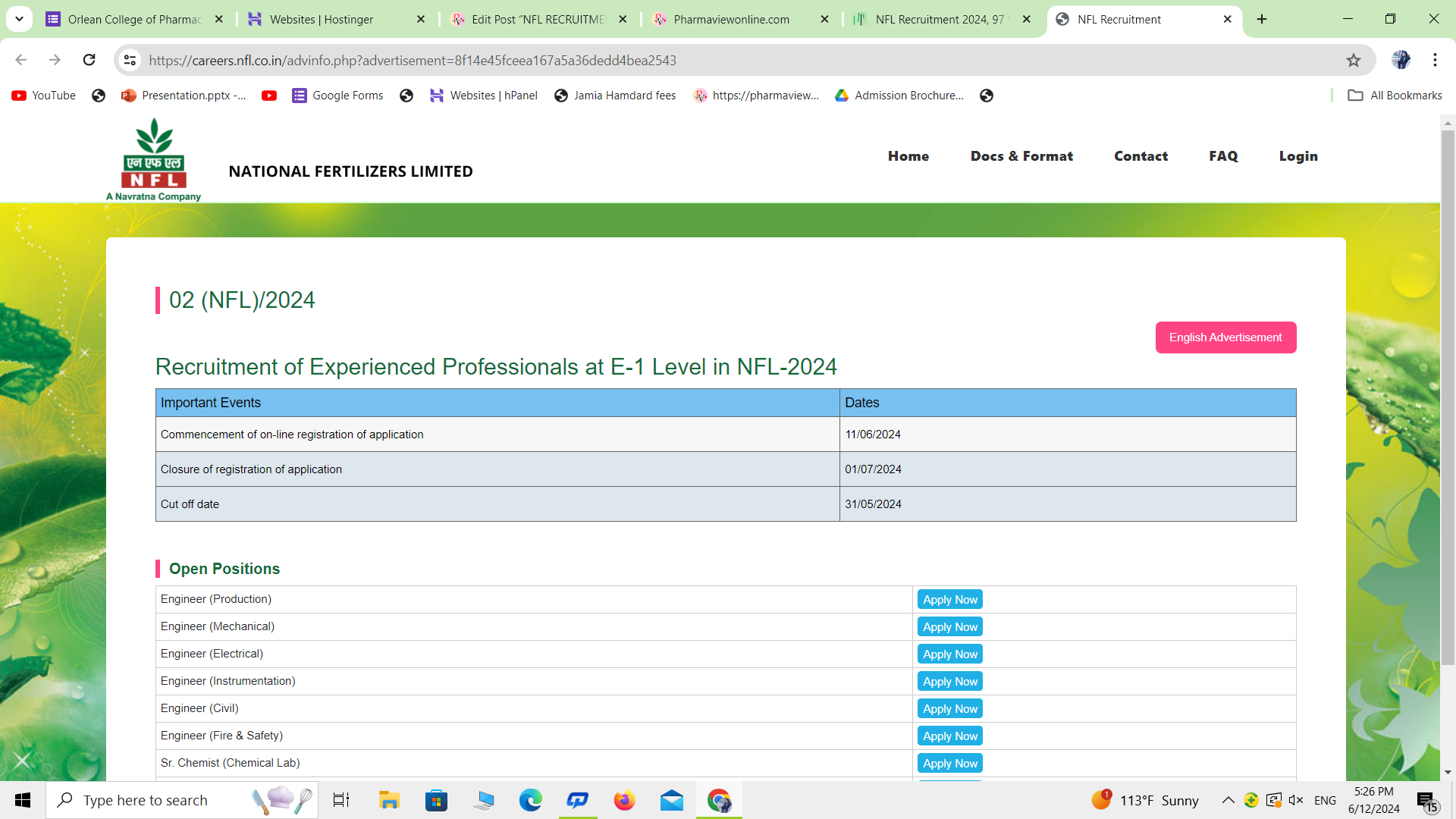The image size is (1456, 819).
Task: Apply Now for Engineer (Instrumentation)
Action: tap(950, 682)
